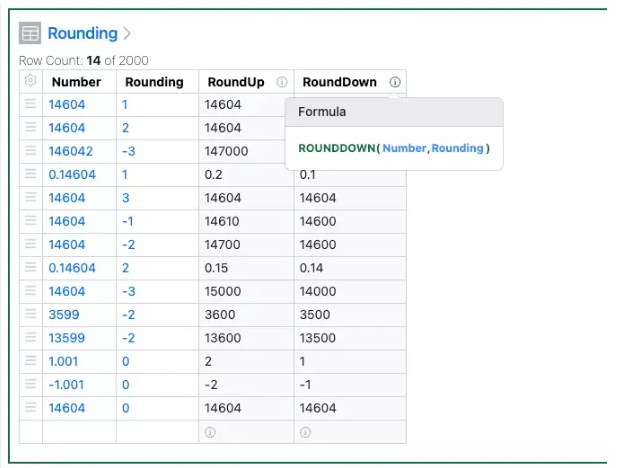Screen dimensions: 623x468
Task: Select the Number column header
Action: [x=76, y=82]
